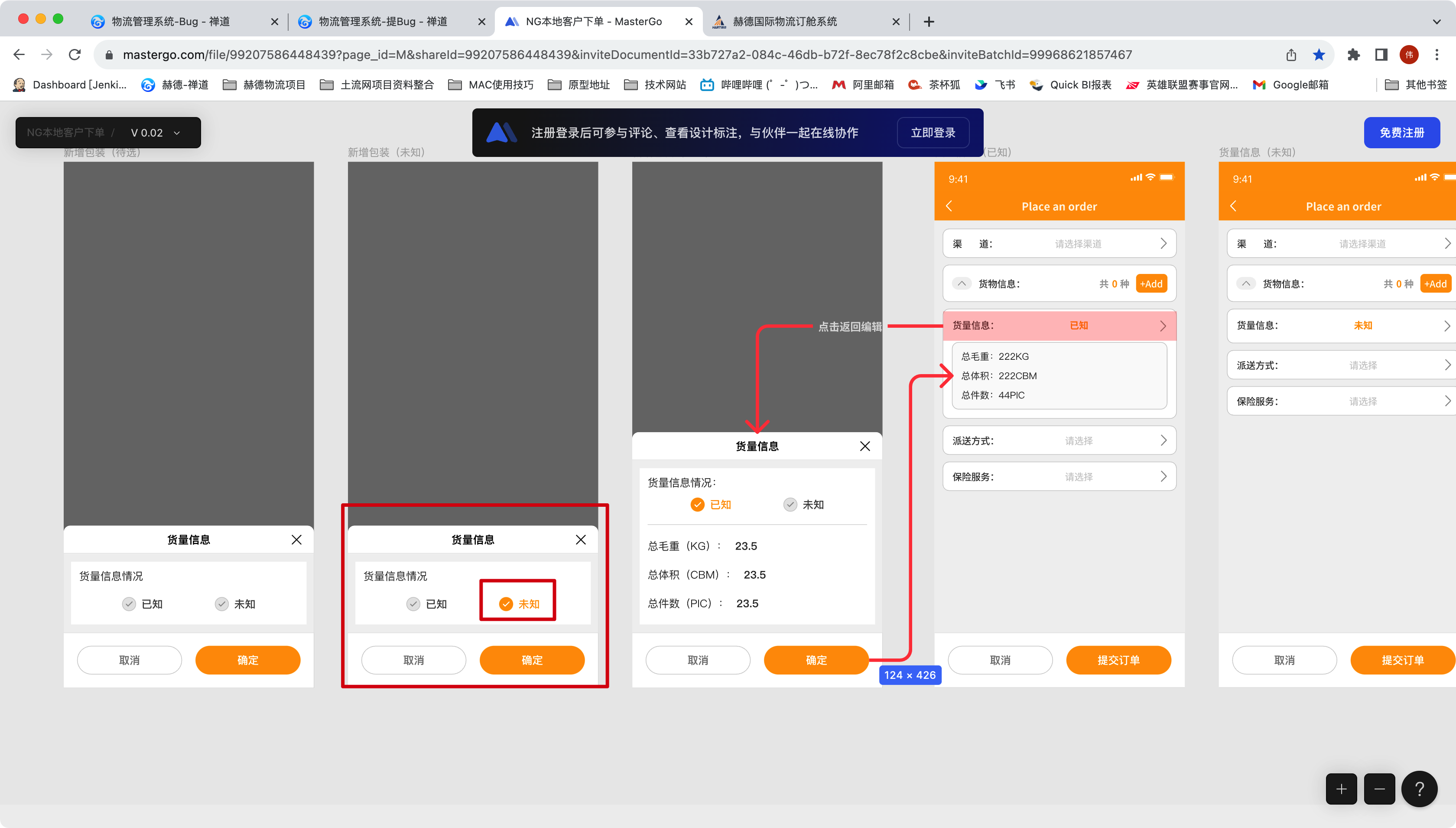Screen dimensions: 1456x828
Task: Select 已知 radio in first 货量信息 dialog
Action: tap(129, 604)
